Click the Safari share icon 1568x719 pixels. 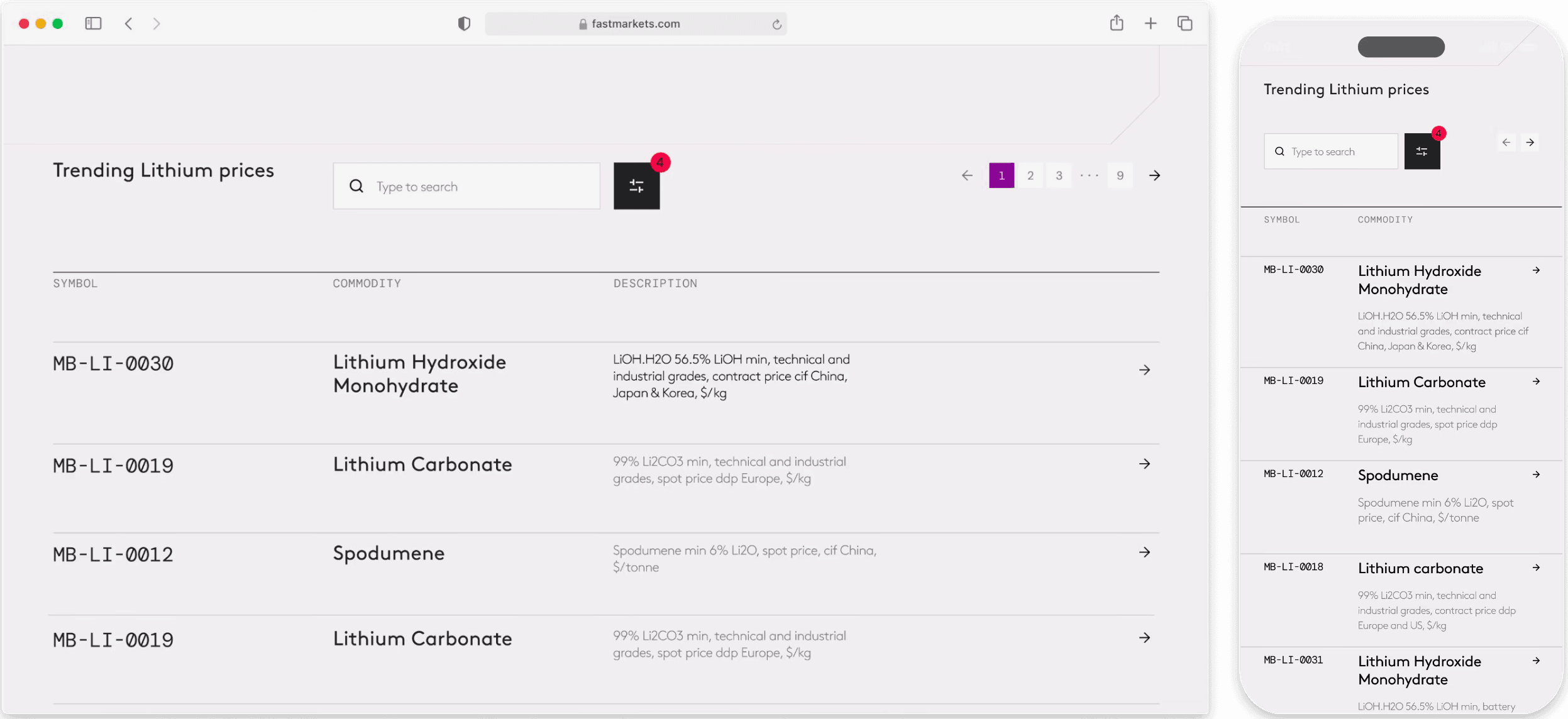click(x=1116, y=23)
